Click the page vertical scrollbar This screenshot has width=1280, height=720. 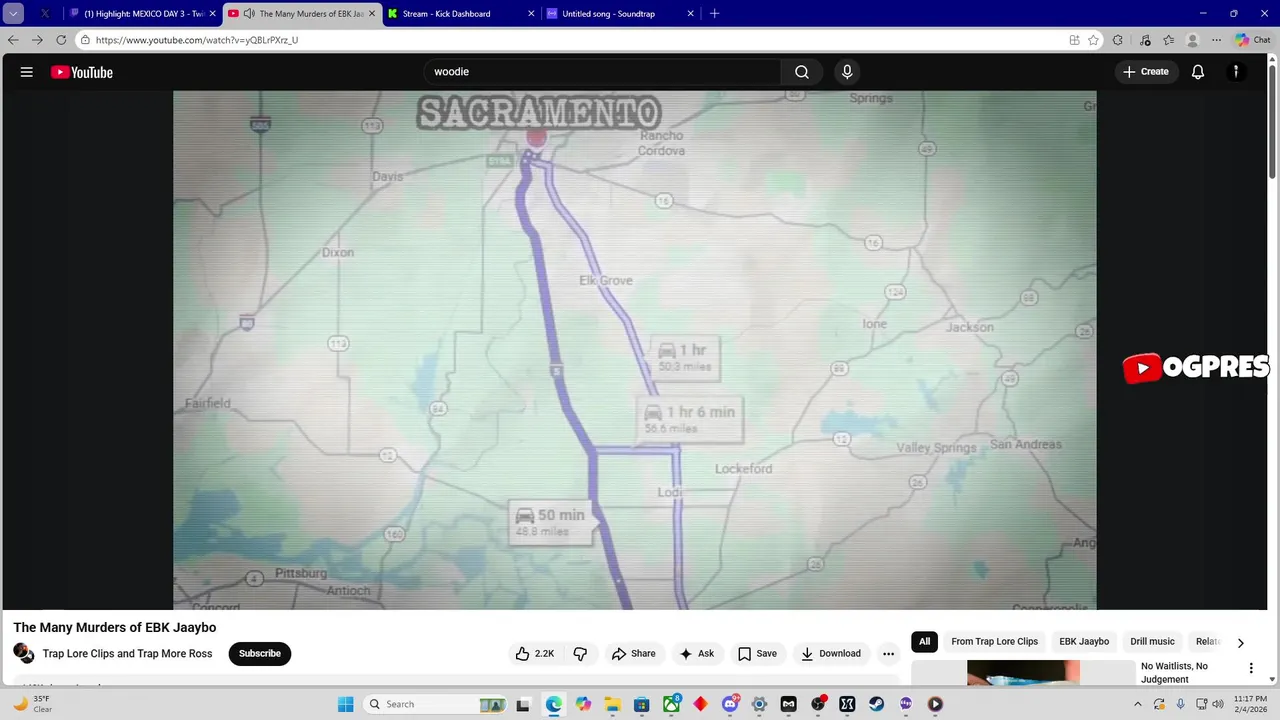pos(1272,120)
